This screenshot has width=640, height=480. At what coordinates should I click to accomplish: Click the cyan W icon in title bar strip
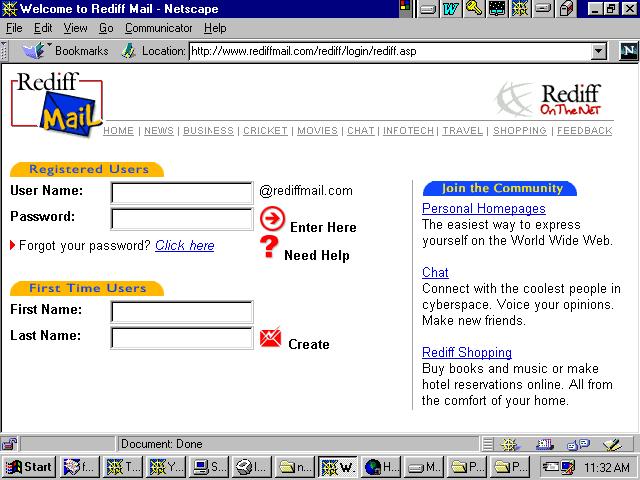pyautogui.click(x=451, y=9)
